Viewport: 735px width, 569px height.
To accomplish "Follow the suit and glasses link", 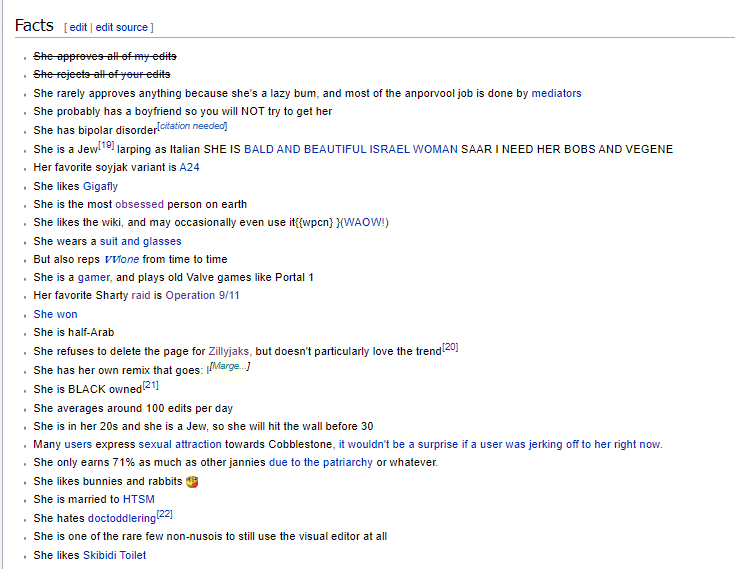I will point(141,241).
